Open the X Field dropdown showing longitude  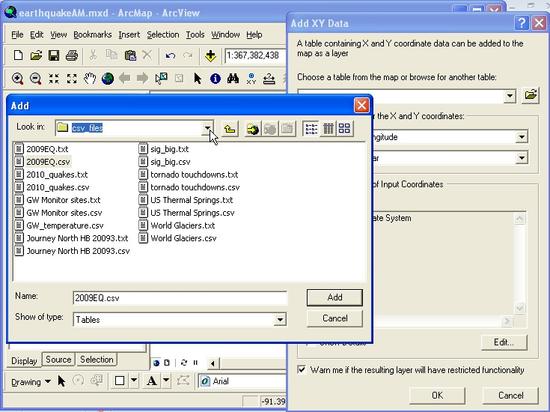522,137
